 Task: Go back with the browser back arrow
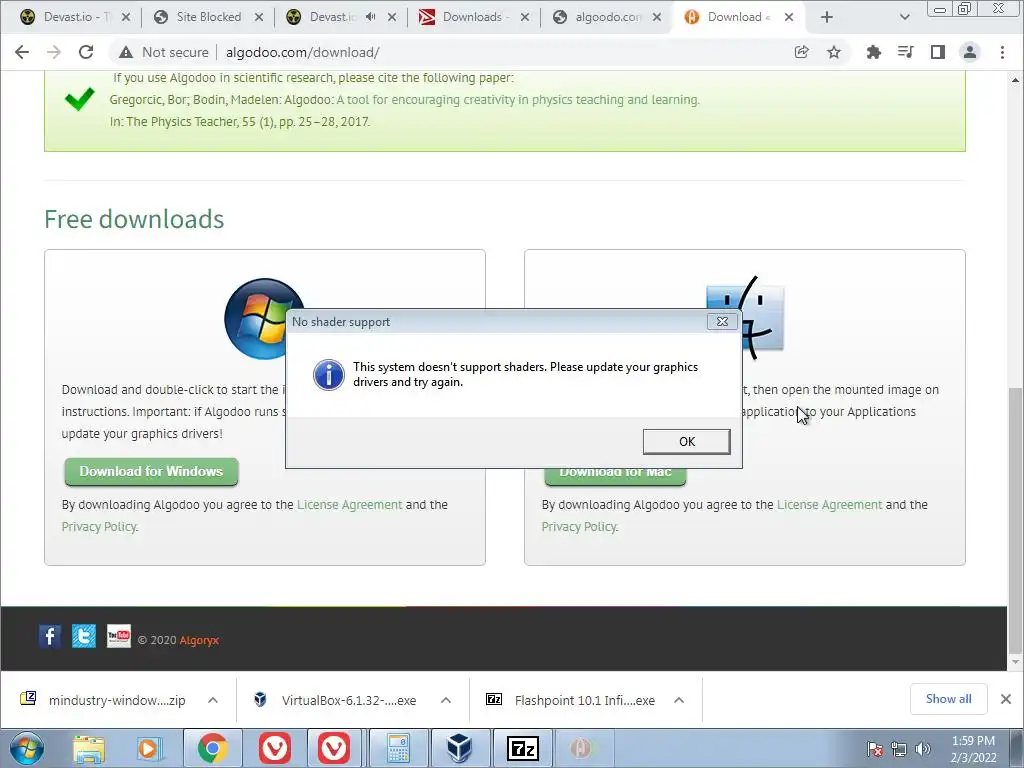[x=22, y=52]
